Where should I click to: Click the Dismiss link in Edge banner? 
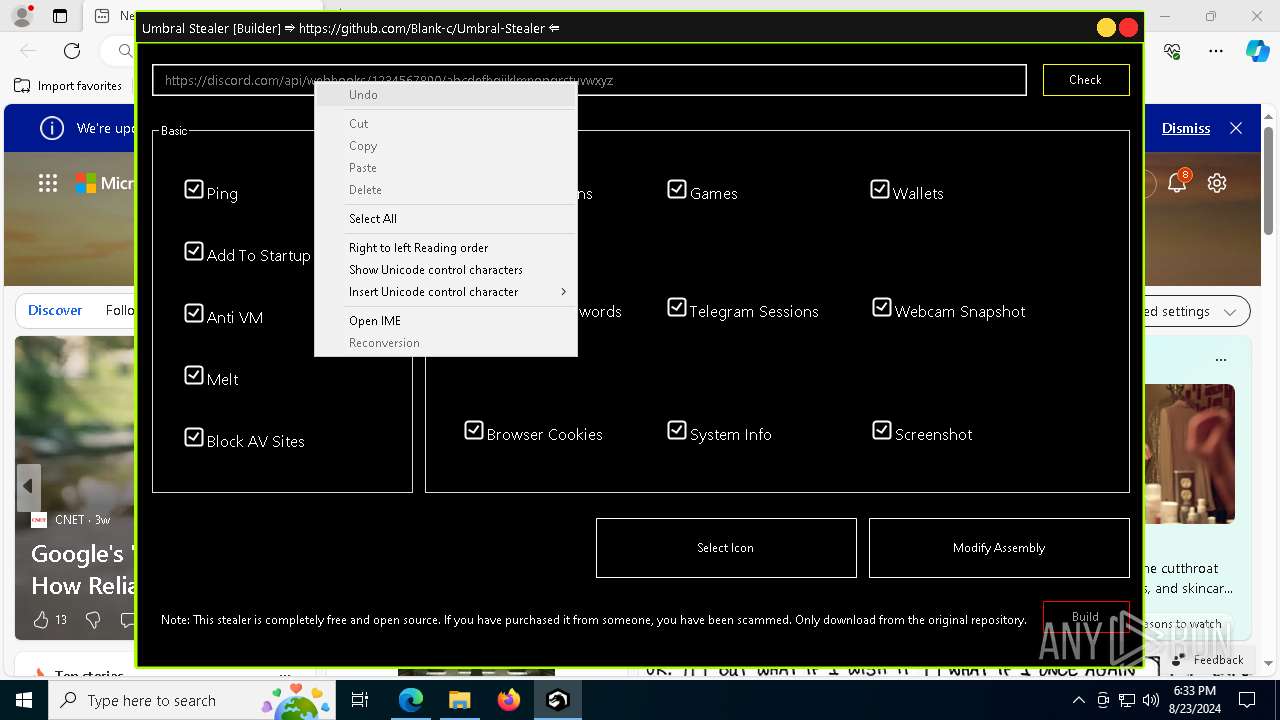(1186, 128)
